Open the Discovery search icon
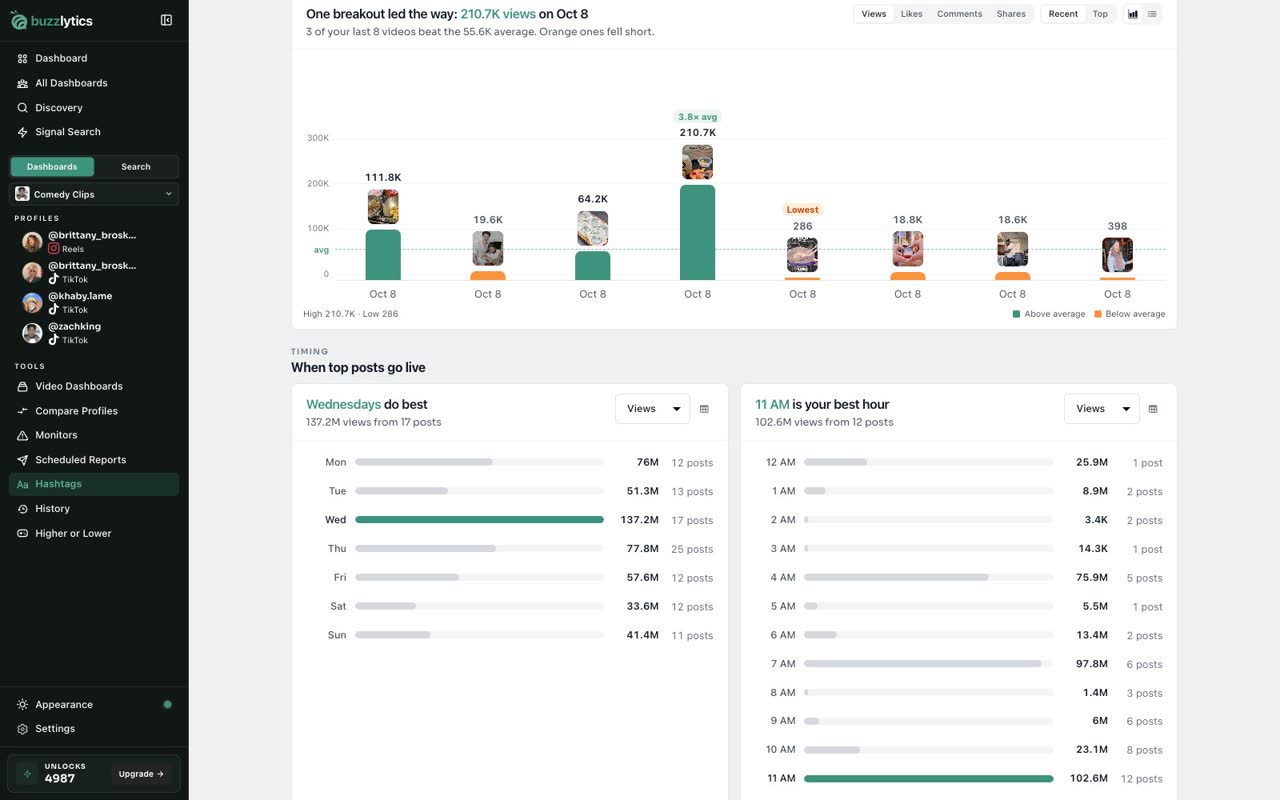 (23, 108)
